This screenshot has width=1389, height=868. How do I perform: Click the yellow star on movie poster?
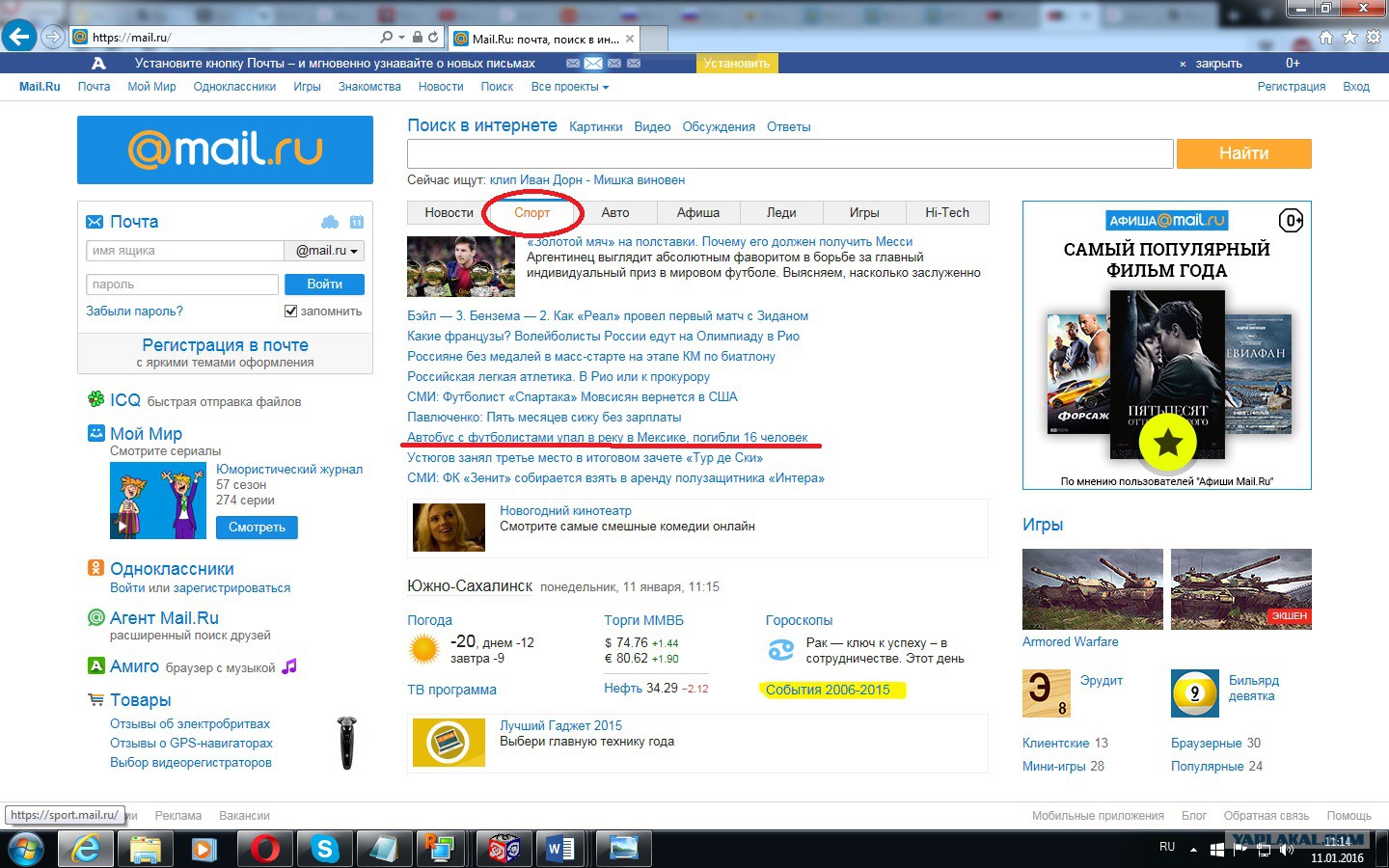1167,443
